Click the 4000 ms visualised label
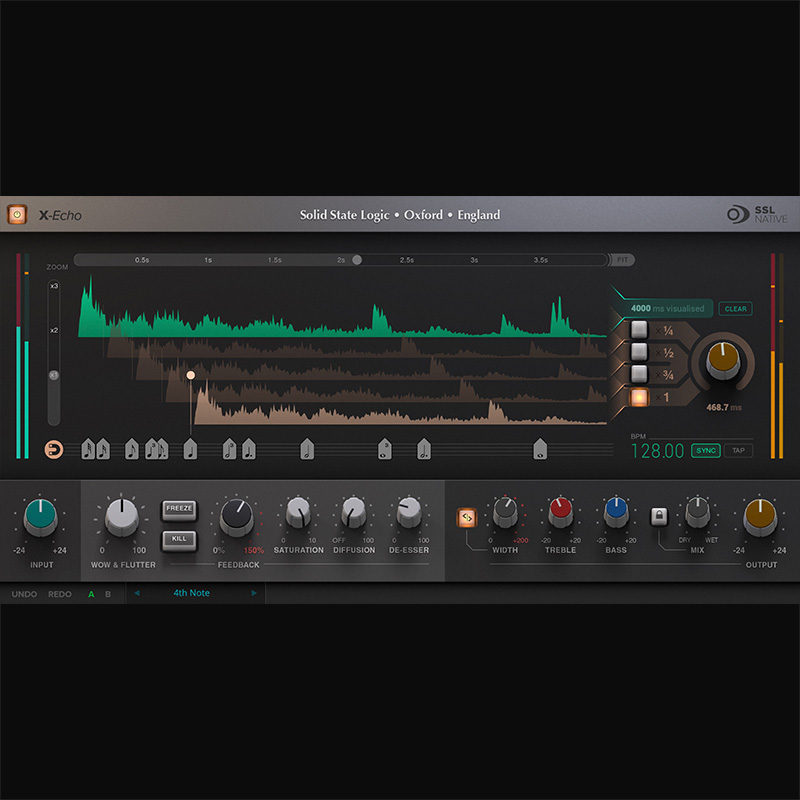Image resolution: width=800 pixels, height=800 pixels. pyautogui.click(x=667, y=309)
